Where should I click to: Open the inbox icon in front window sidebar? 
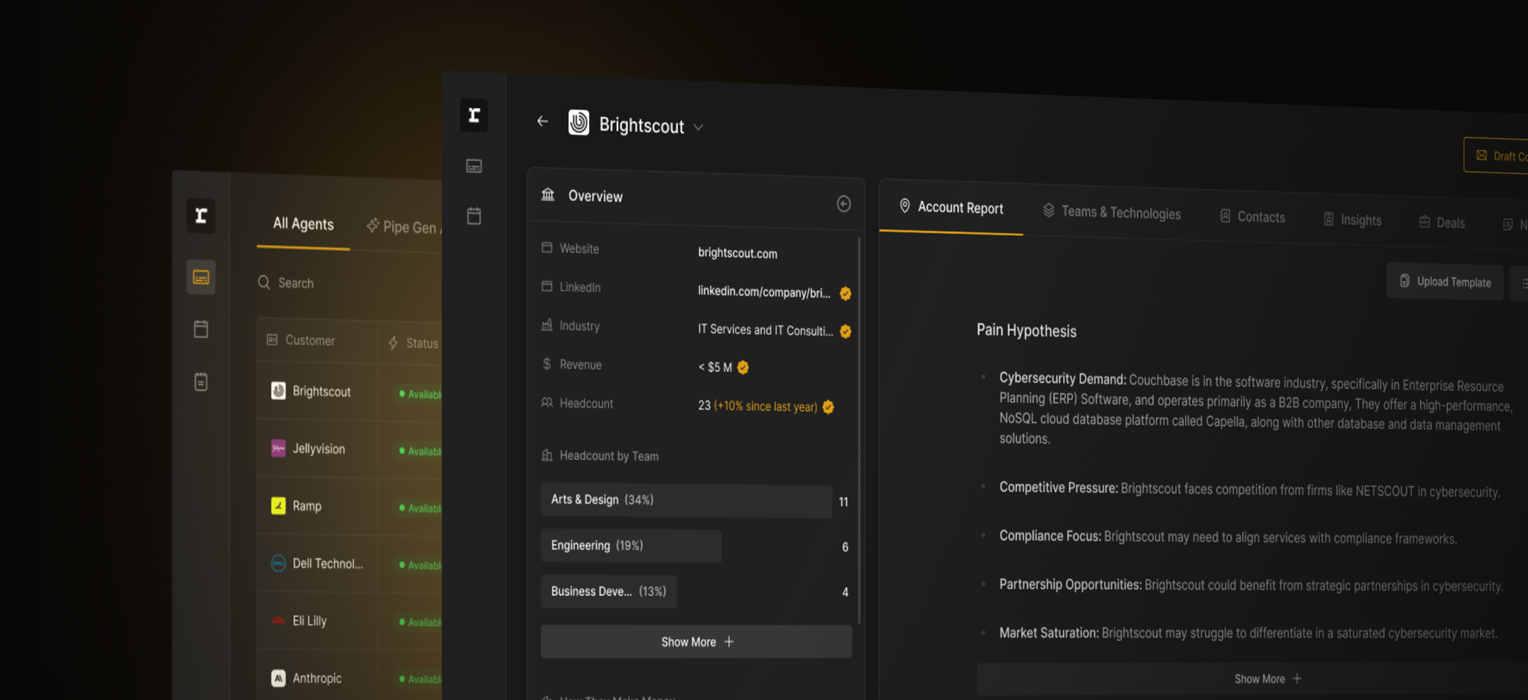click(x=474, y=166)
